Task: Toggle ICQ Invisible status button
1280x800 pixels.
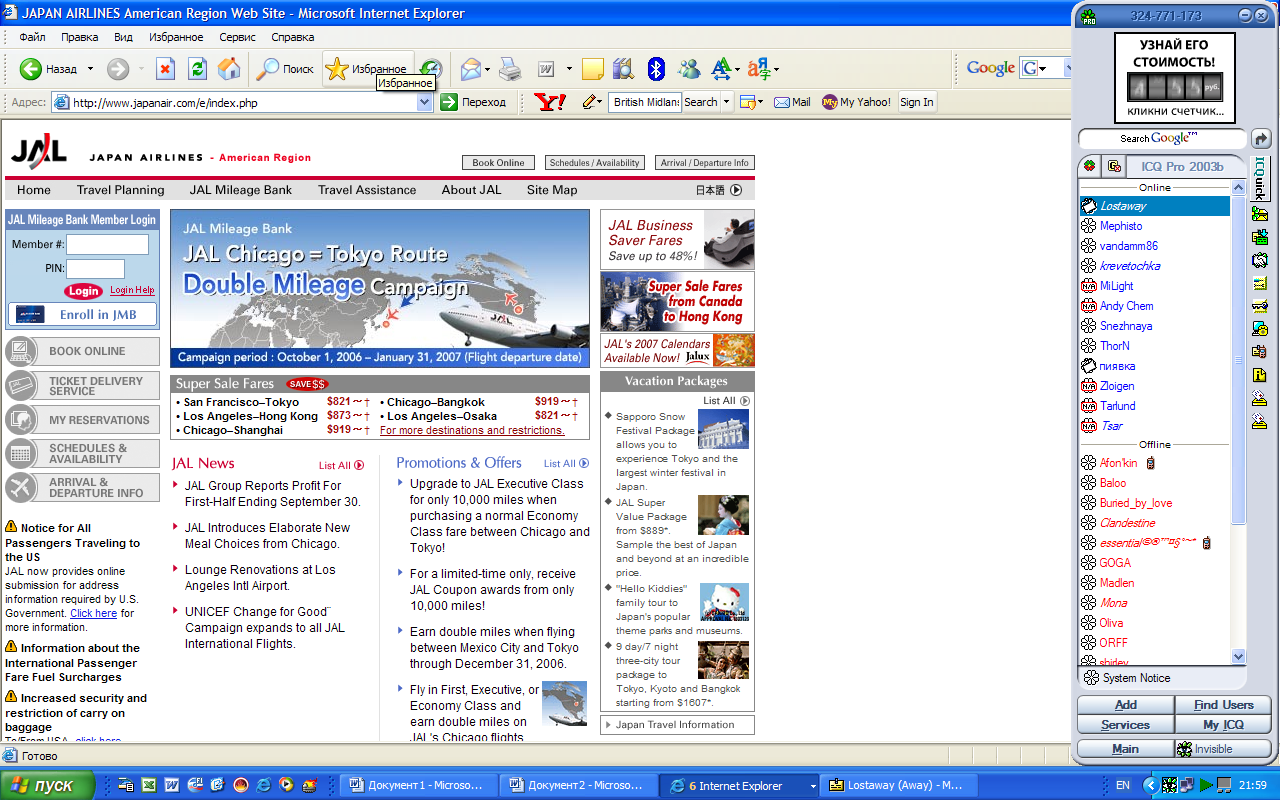Action: (1223, 749)
